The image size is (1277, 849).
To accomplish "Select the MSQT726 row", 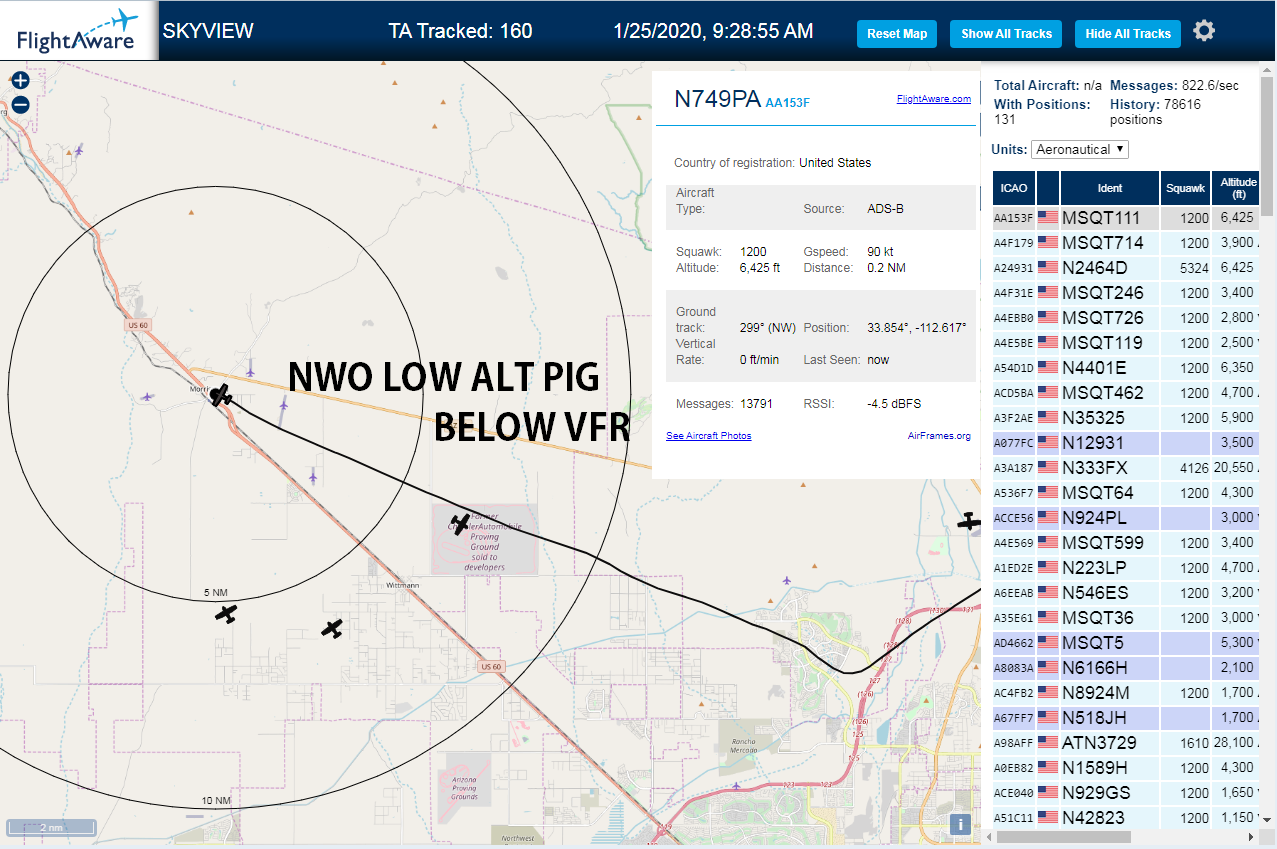I will click(1128, 318).
